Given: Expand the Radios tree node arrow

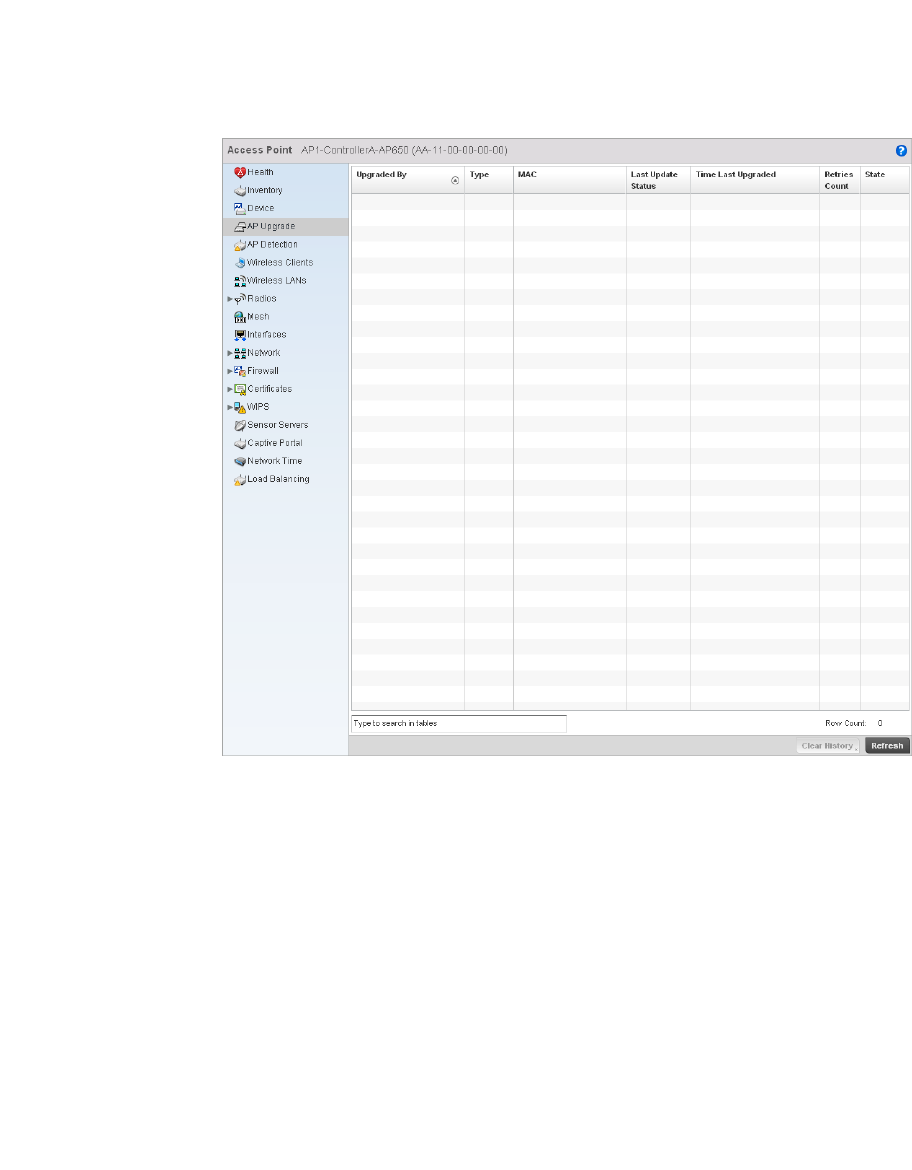Looking at the screenshot, I should point(230,299).
